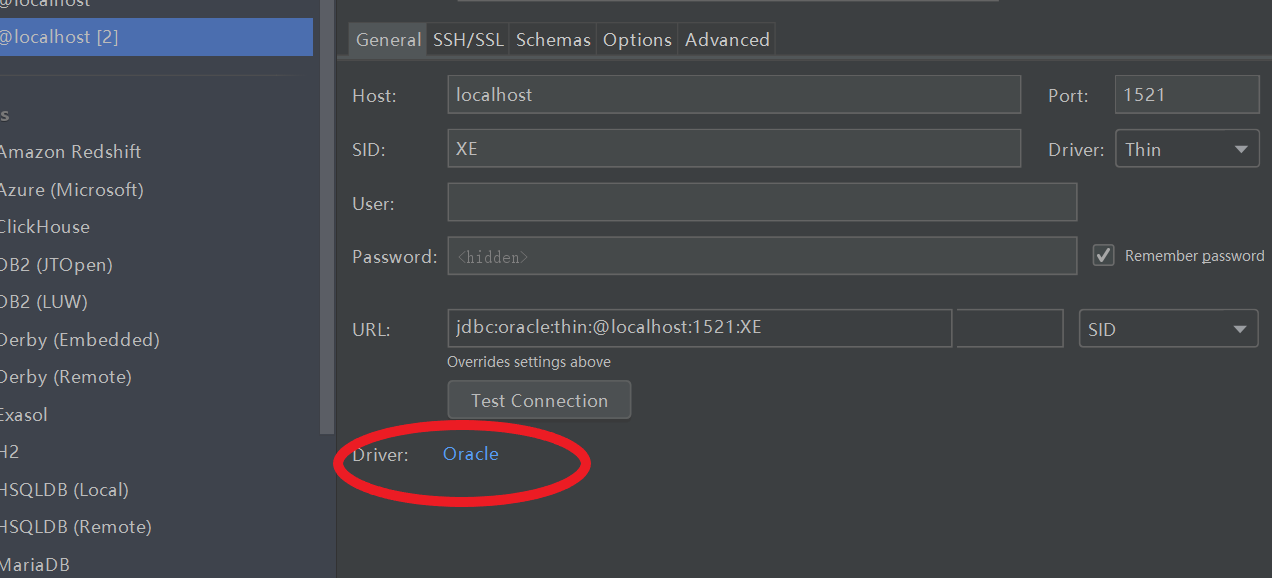Select Amazon Redshift from the sidebar
Viewport: 1272px width, 578px height.
(71, 151)
